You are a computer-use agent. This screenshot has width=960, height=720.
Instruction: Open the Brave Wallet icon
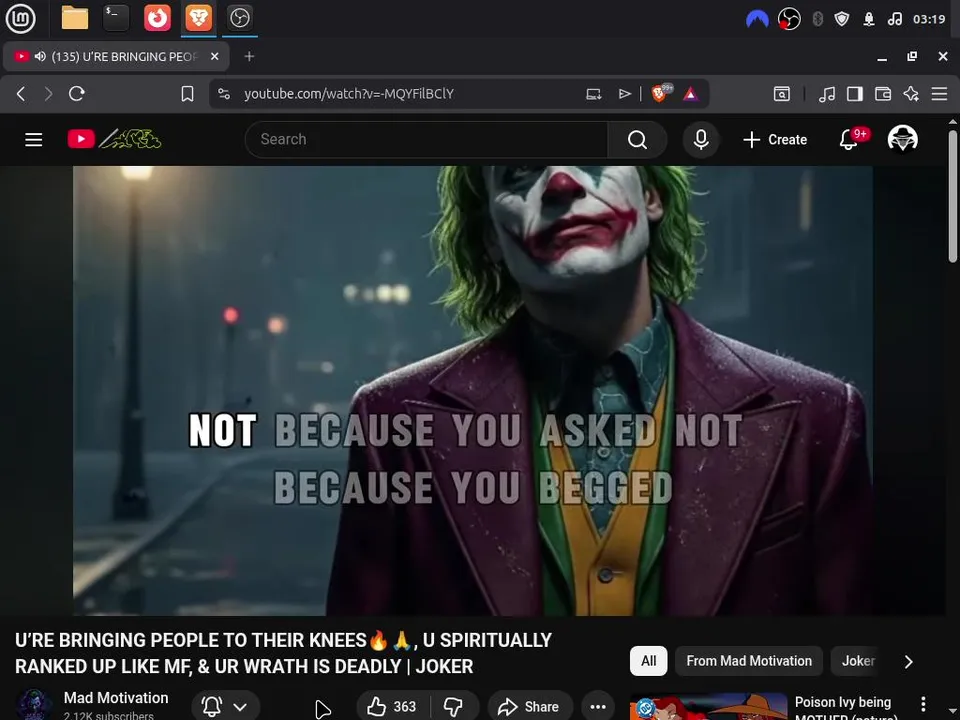[x=883, y=94]
